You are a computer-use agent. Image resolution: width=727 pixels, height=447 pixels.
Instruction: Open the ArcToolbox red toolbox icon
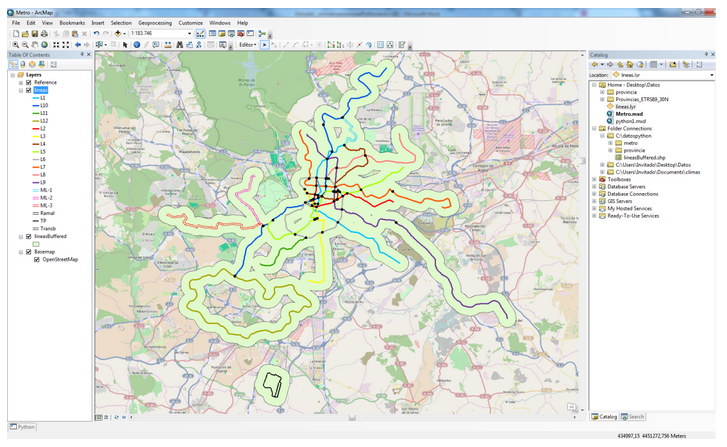(x=241, y=33)
